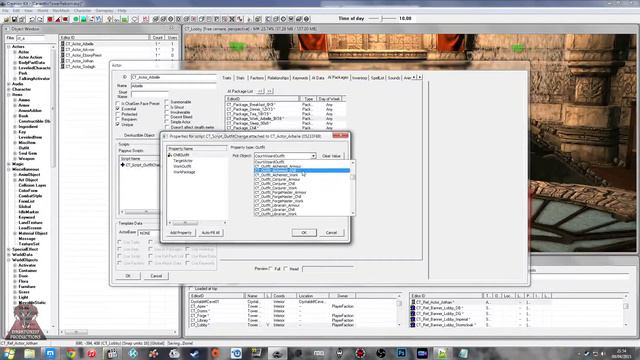Click the first red square toolbar icon

tap(50, 19)
